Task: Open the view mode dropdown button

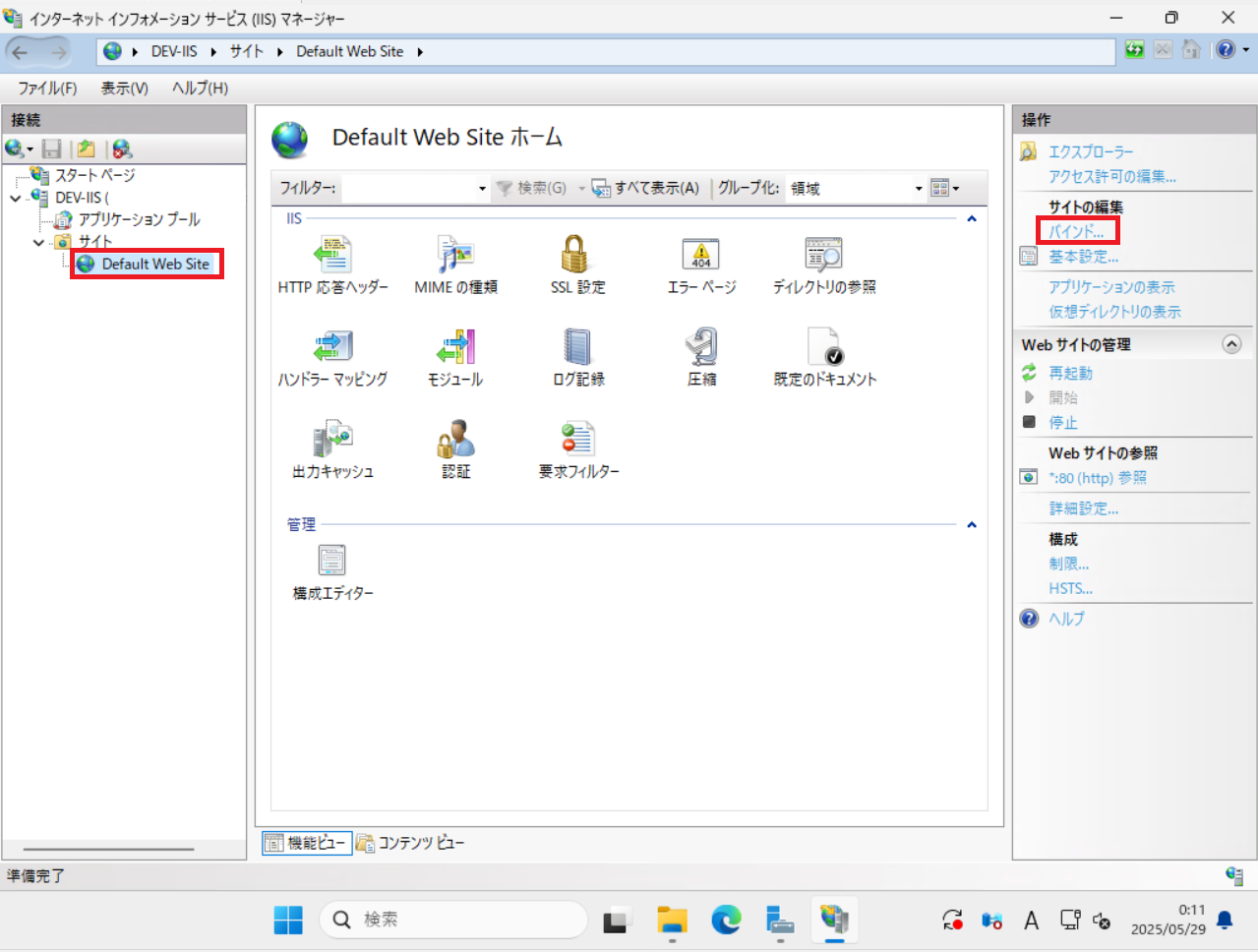Action: (x=944, y=188)
